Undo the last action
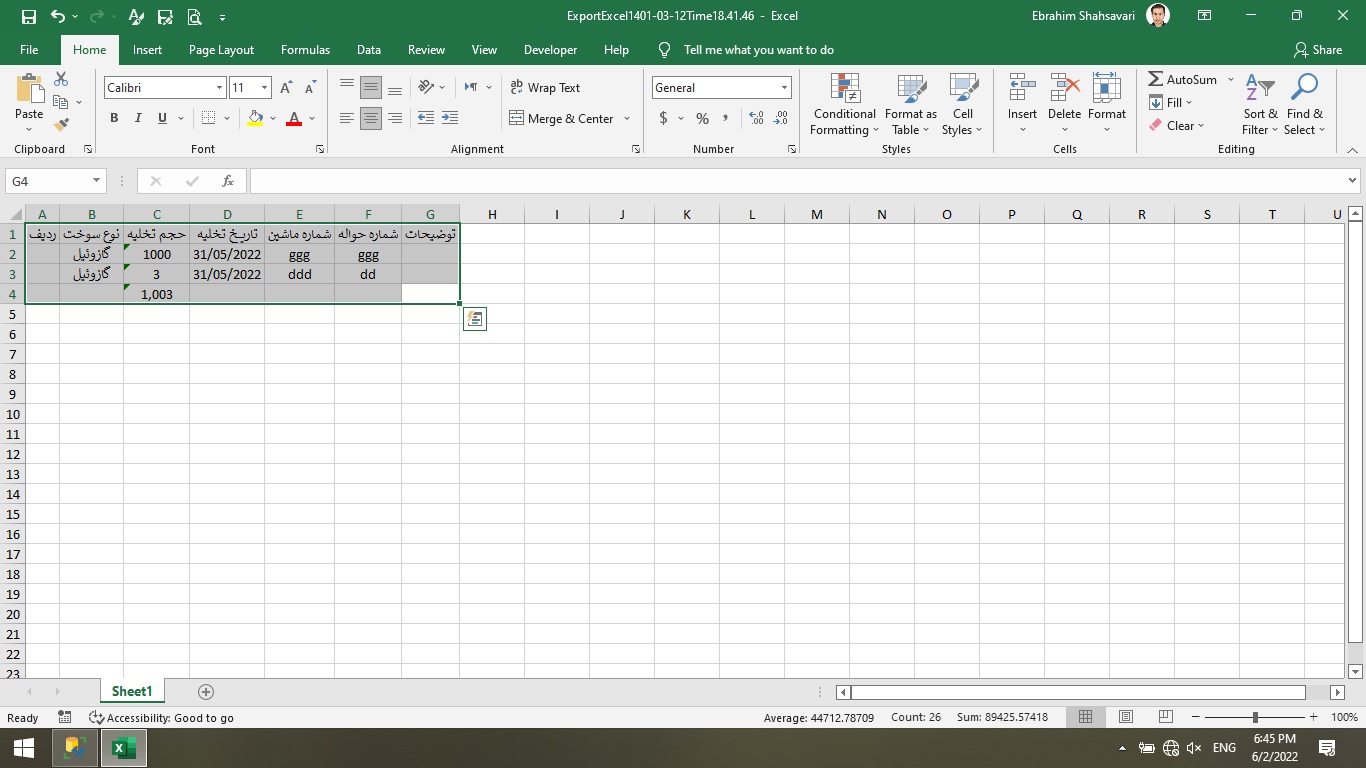 pos(57,16)
